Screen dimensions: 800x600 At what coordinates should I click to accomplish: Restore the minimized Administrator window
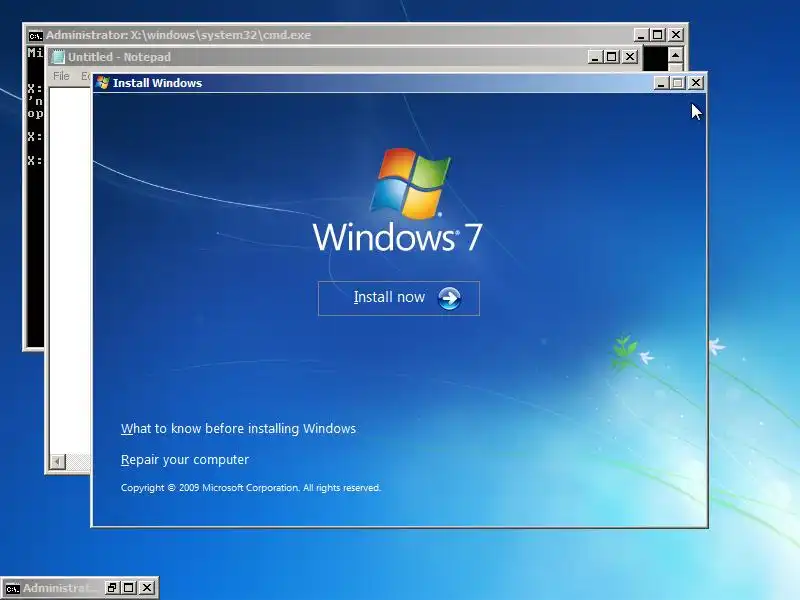(x=112, y=588)
